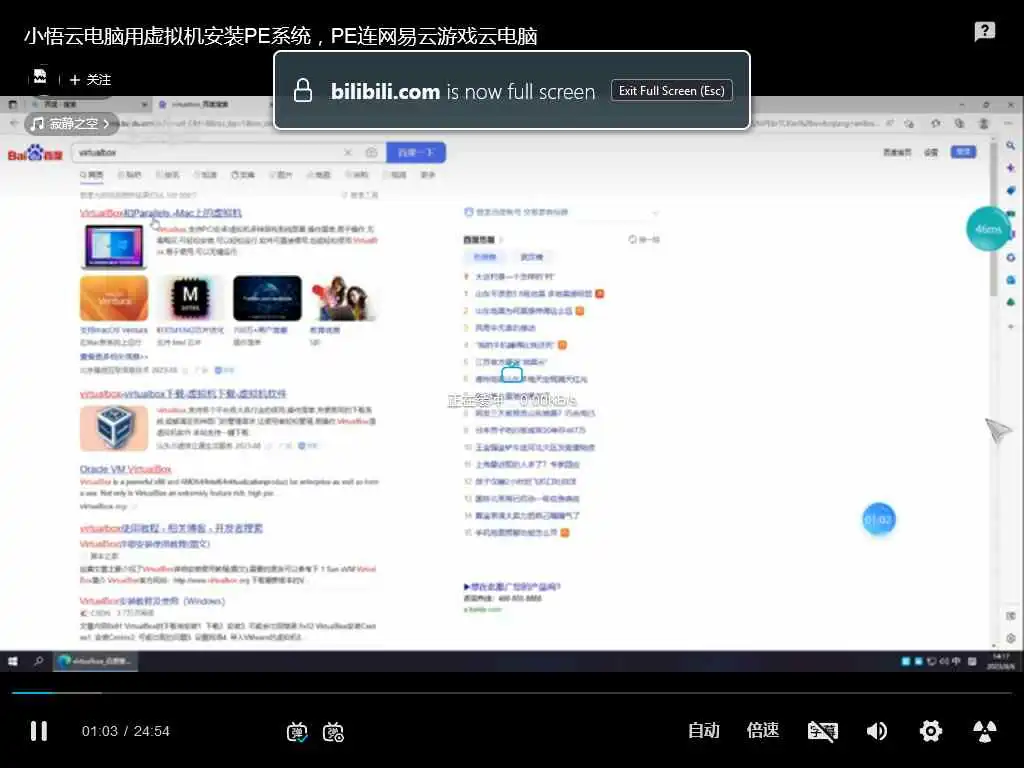Viewport: 1024px width, 768px height.
Task: Click the video title text
Action: tap(281, 36)
